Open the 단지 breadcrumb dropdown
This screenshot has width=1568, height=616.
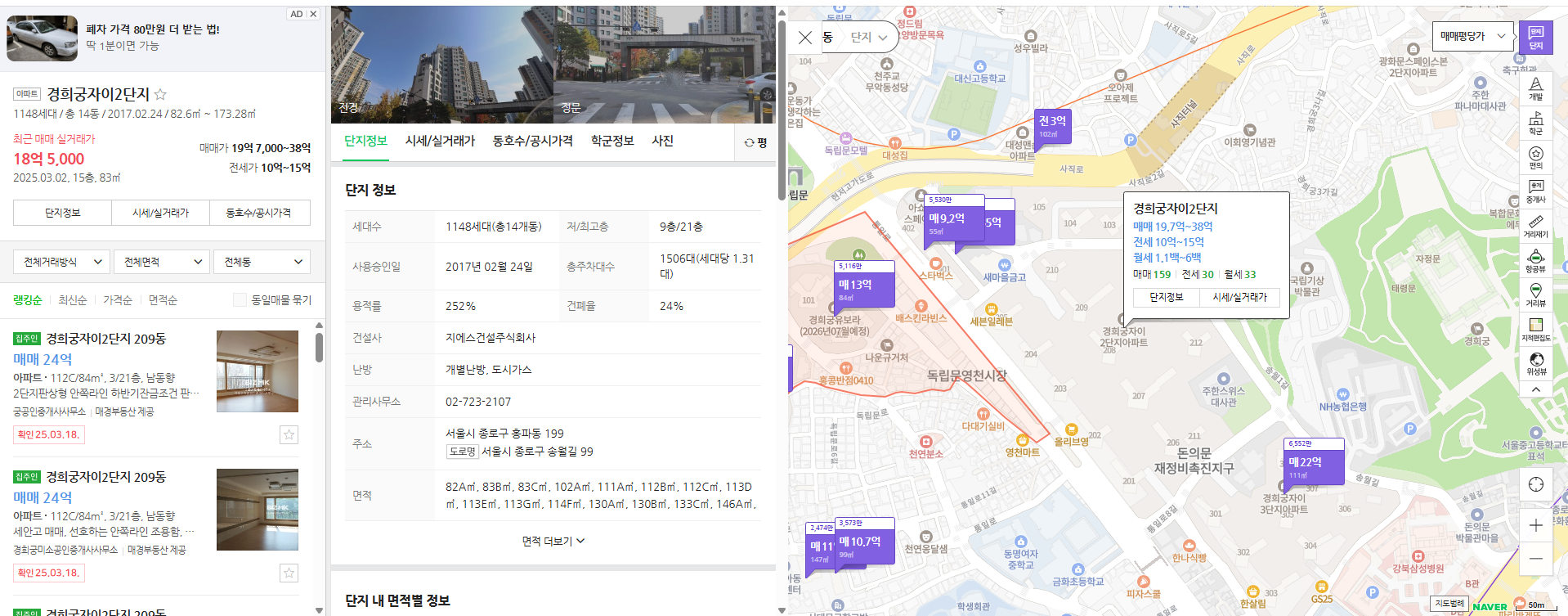tap(868, 37)
